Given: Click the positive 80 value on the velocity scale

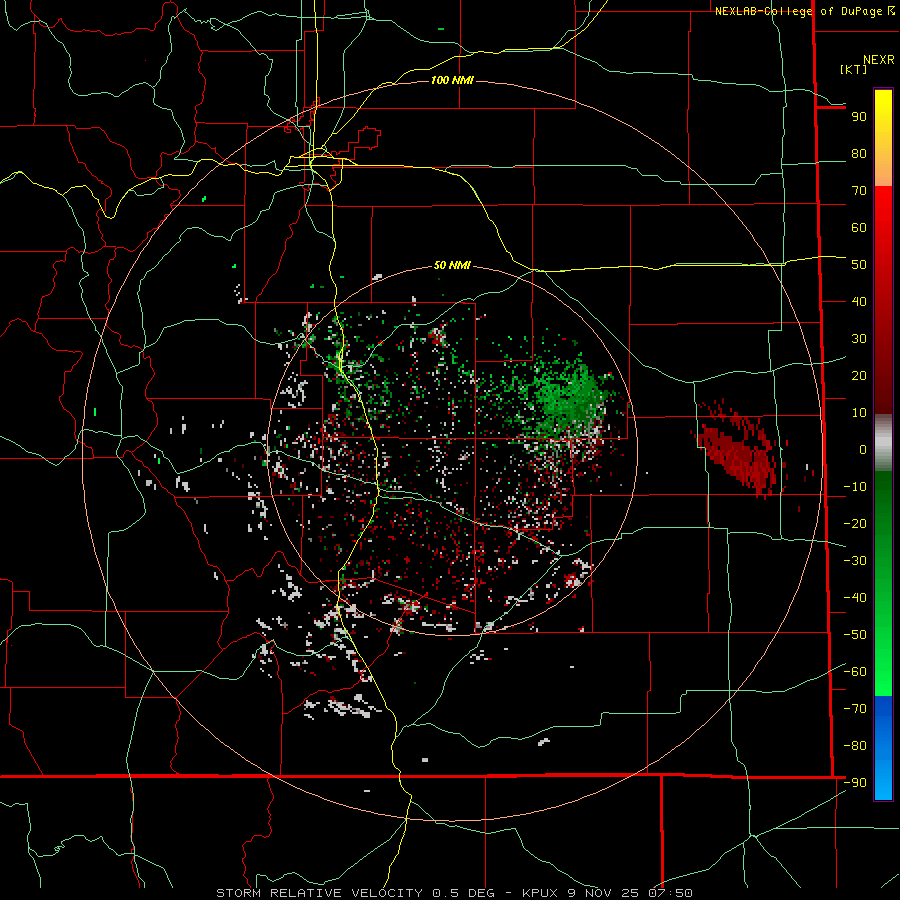Looking at the screenshot, I should pos(859,154).
